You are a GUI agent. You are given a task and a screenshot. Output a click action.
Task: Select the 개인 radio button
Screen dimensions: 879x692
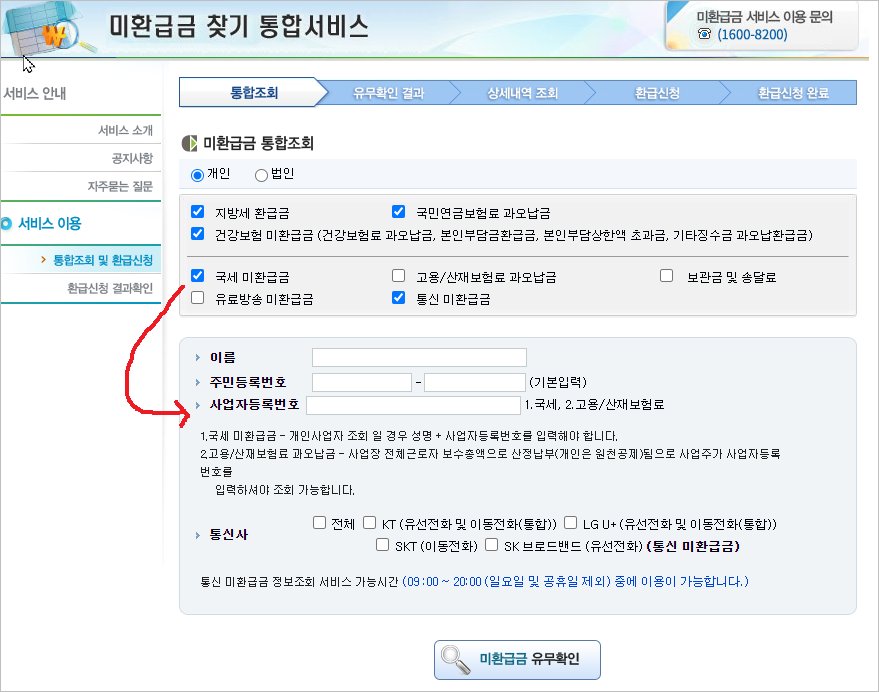(x=197, y=175)
